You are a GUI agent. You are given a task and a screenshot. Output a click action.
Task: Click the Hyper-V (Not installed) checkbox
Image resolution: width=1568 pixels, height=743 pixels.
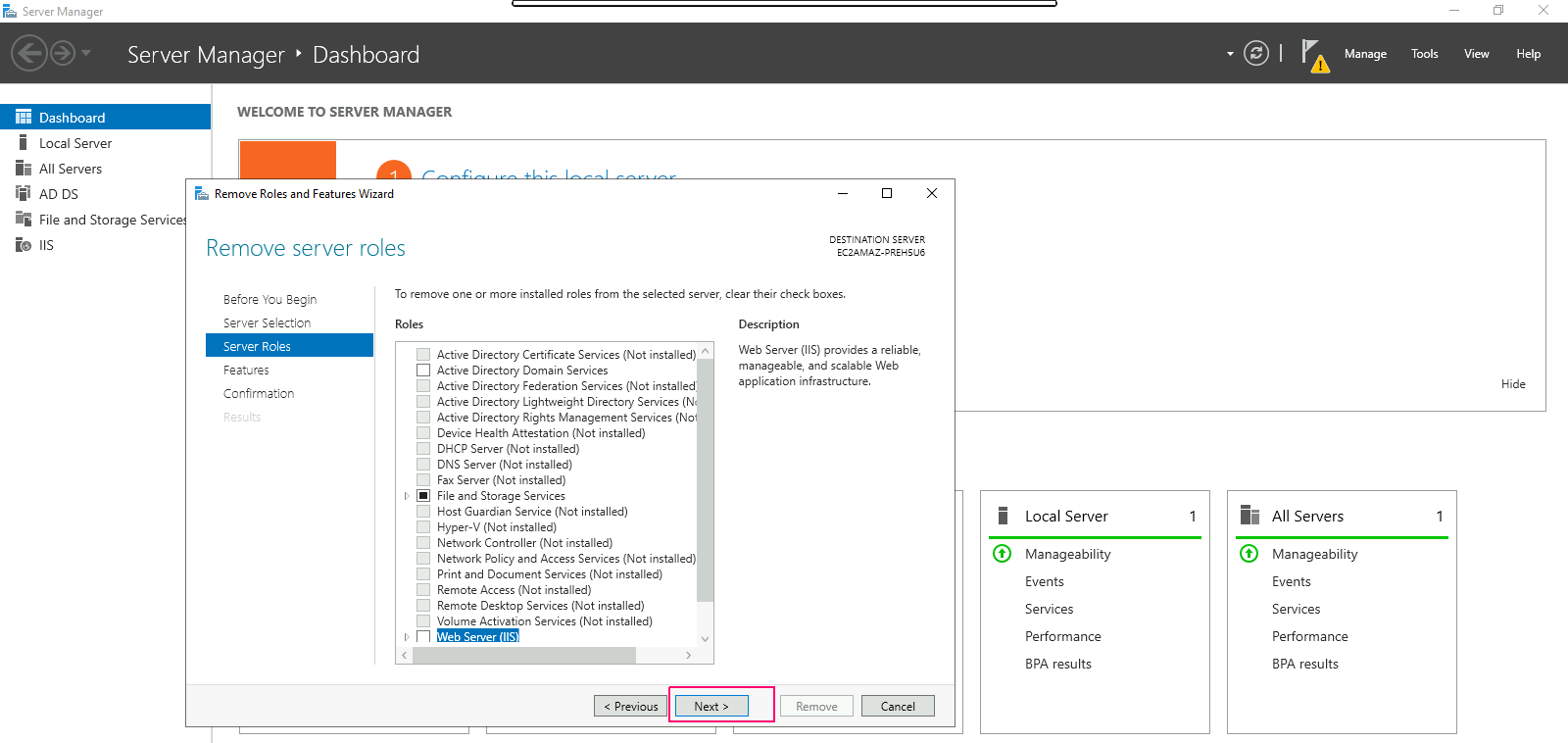(423, 527)
